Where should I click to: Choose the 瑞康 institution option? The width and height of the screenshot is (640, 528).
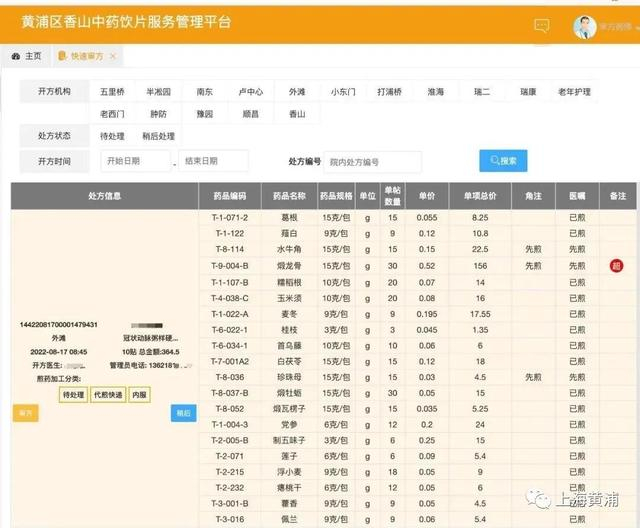pyautogui.click(x=528, y=92)
